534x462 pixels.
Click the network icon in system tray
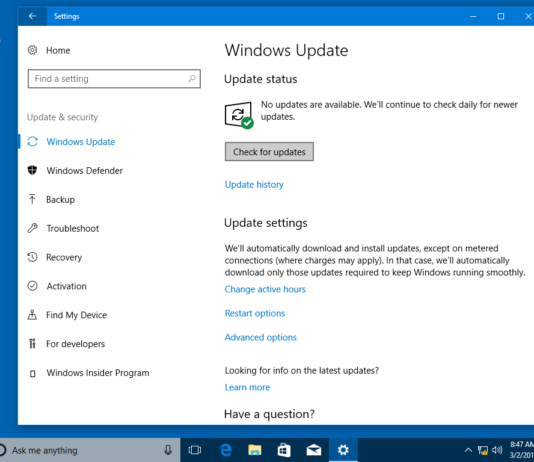pos(483,450)
